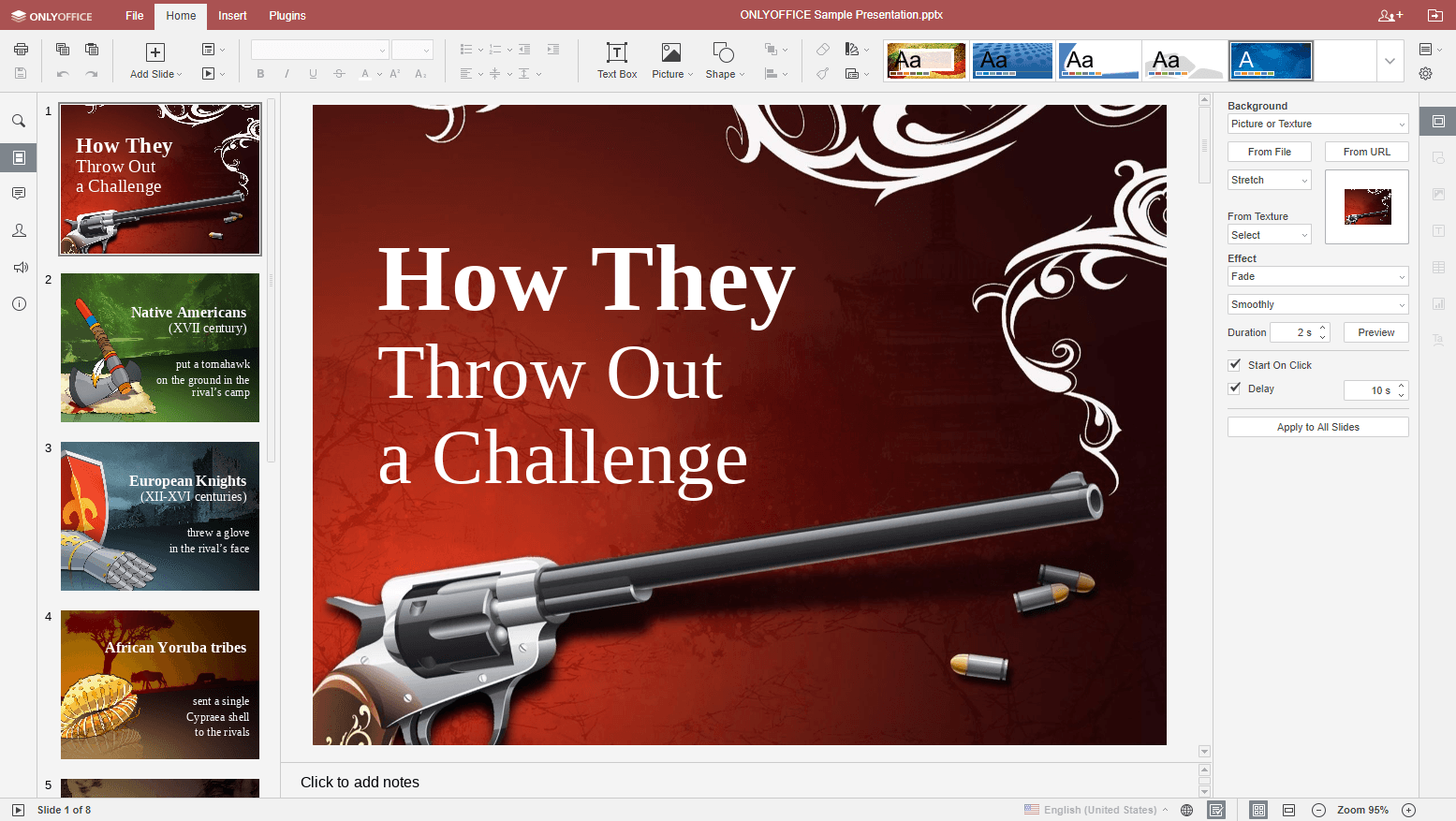
Task: Switch to the Plugins tab
Action: click(287, 16)
